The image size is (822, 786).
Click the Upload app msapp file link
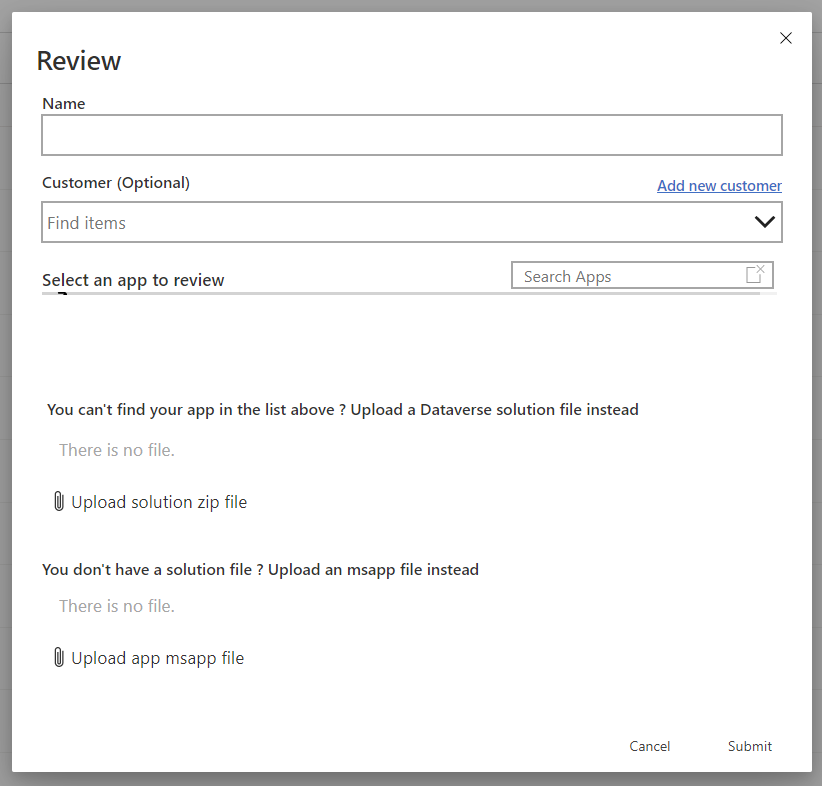(x=157, y=657)
